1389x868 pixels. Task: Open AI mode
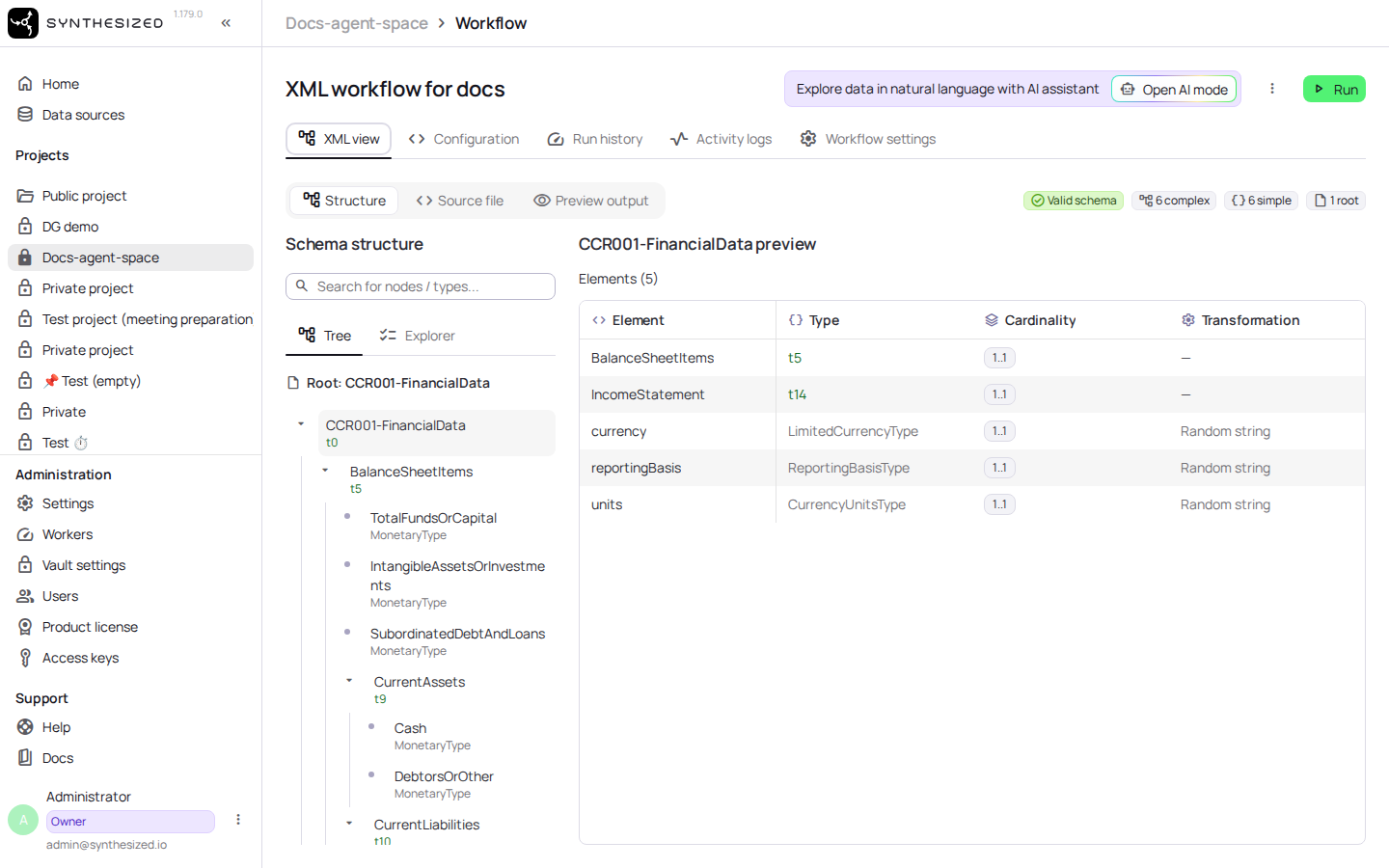[x=1174, y=89]
